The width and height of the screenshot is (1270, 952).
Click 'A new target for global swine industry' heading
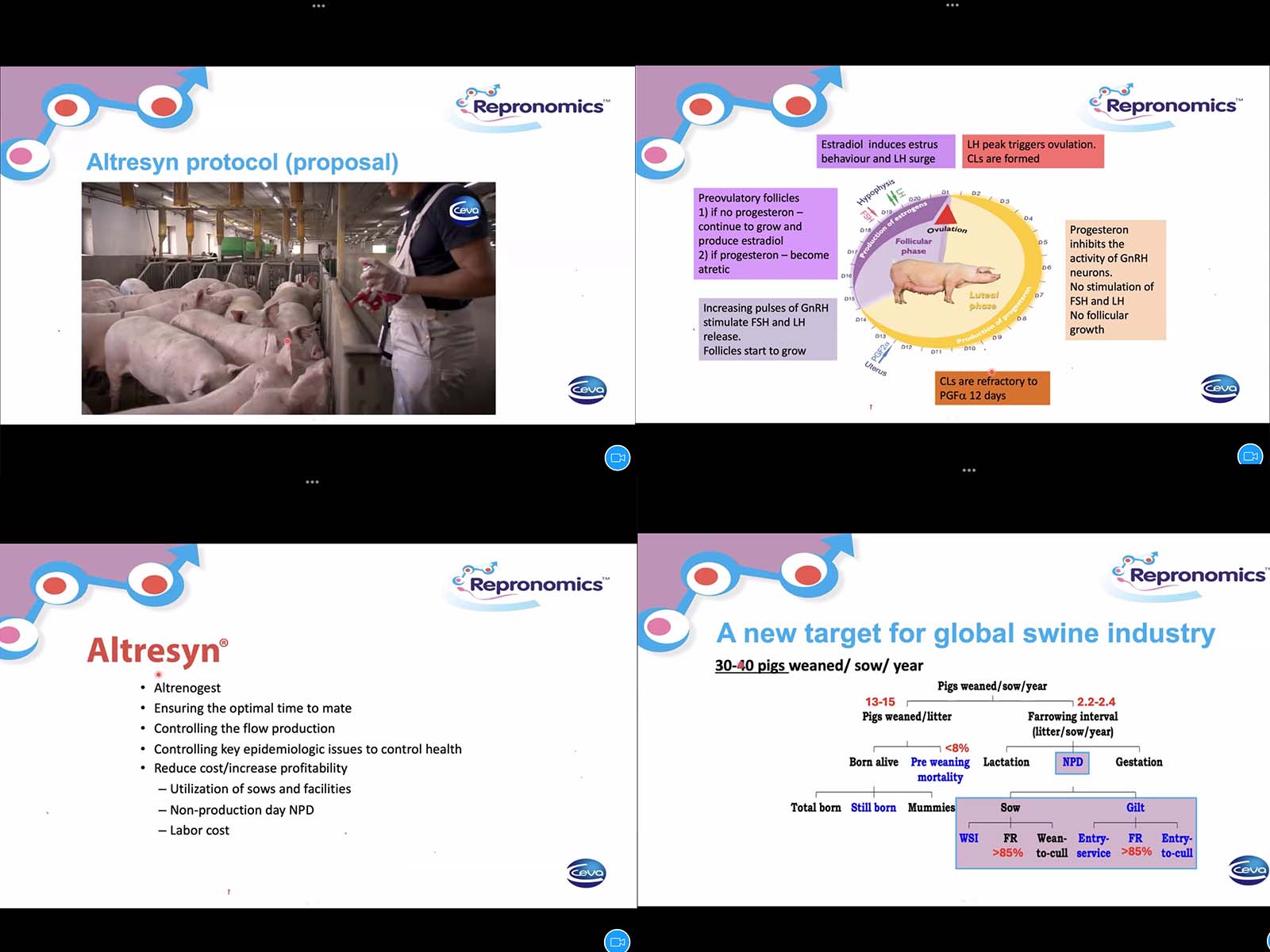(965, 633)
